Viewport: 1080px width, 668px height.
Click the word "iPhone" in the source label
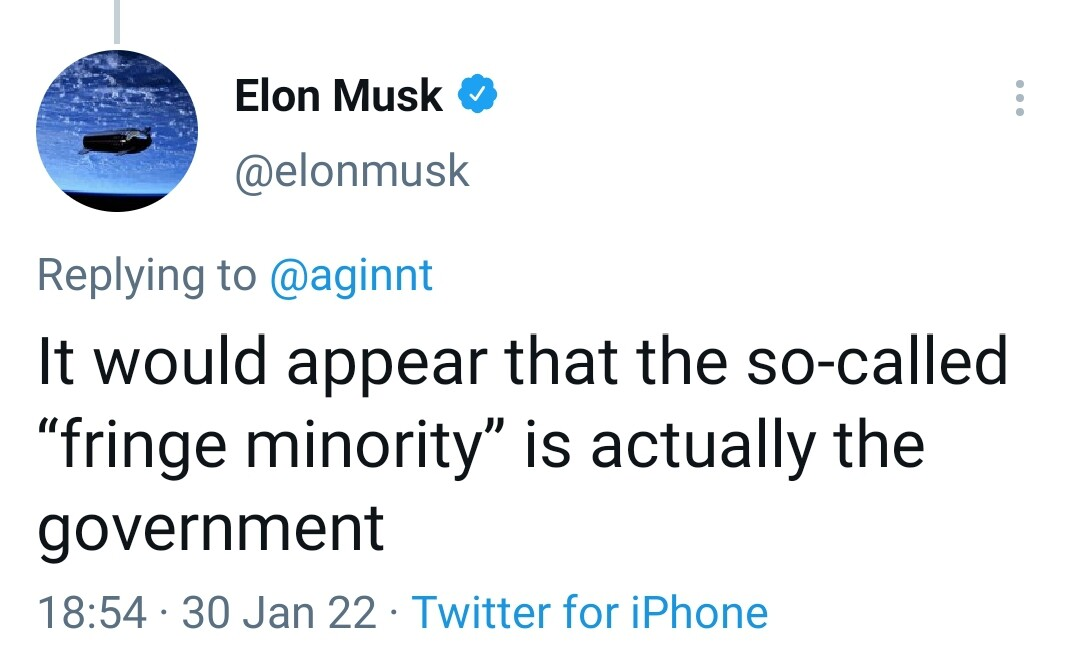(x=700, y=611)
